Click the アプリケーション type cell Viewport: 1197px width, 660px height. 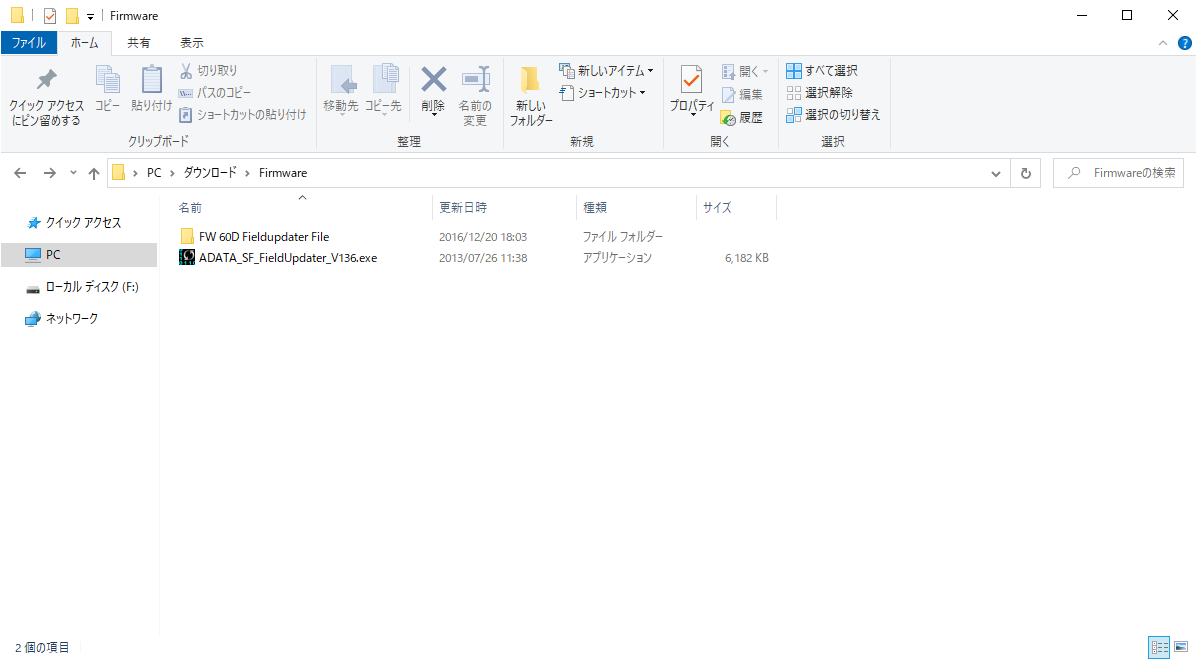click(x=617, y=259)
